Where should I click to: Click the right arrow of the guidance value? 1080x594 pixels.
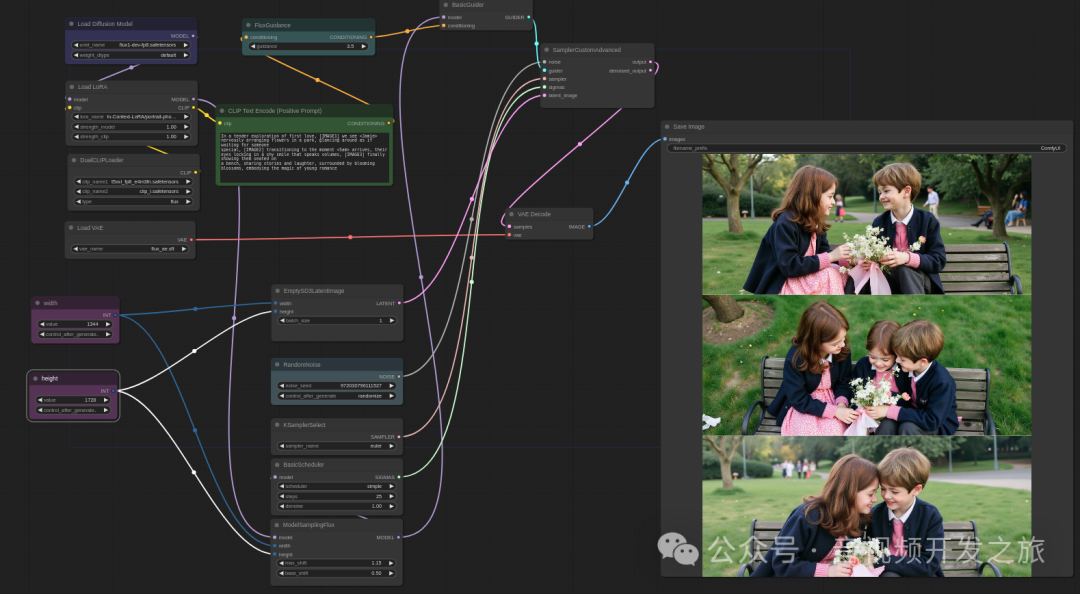click(364, 46)
